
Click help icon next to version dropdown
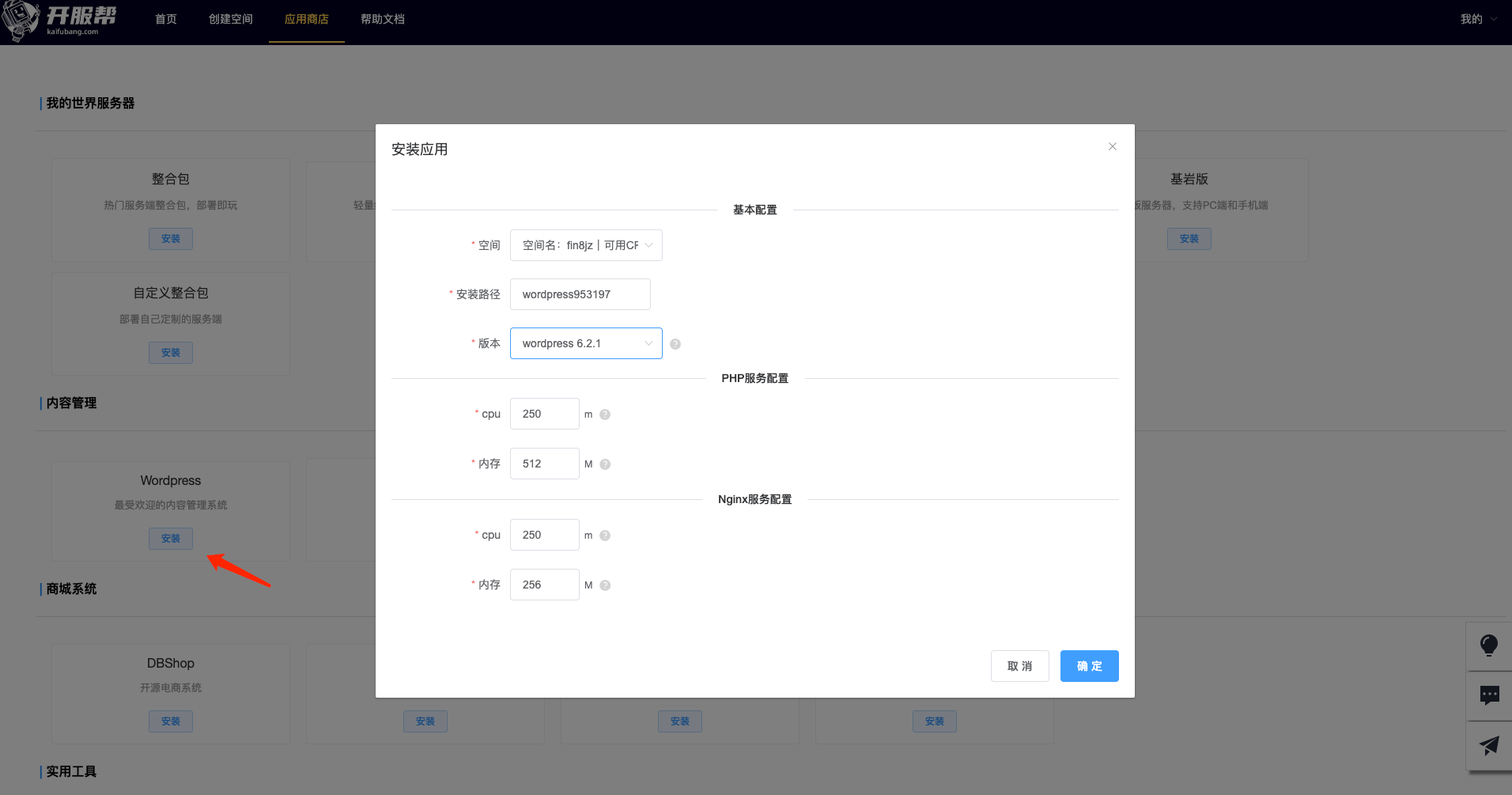[675, 344]
